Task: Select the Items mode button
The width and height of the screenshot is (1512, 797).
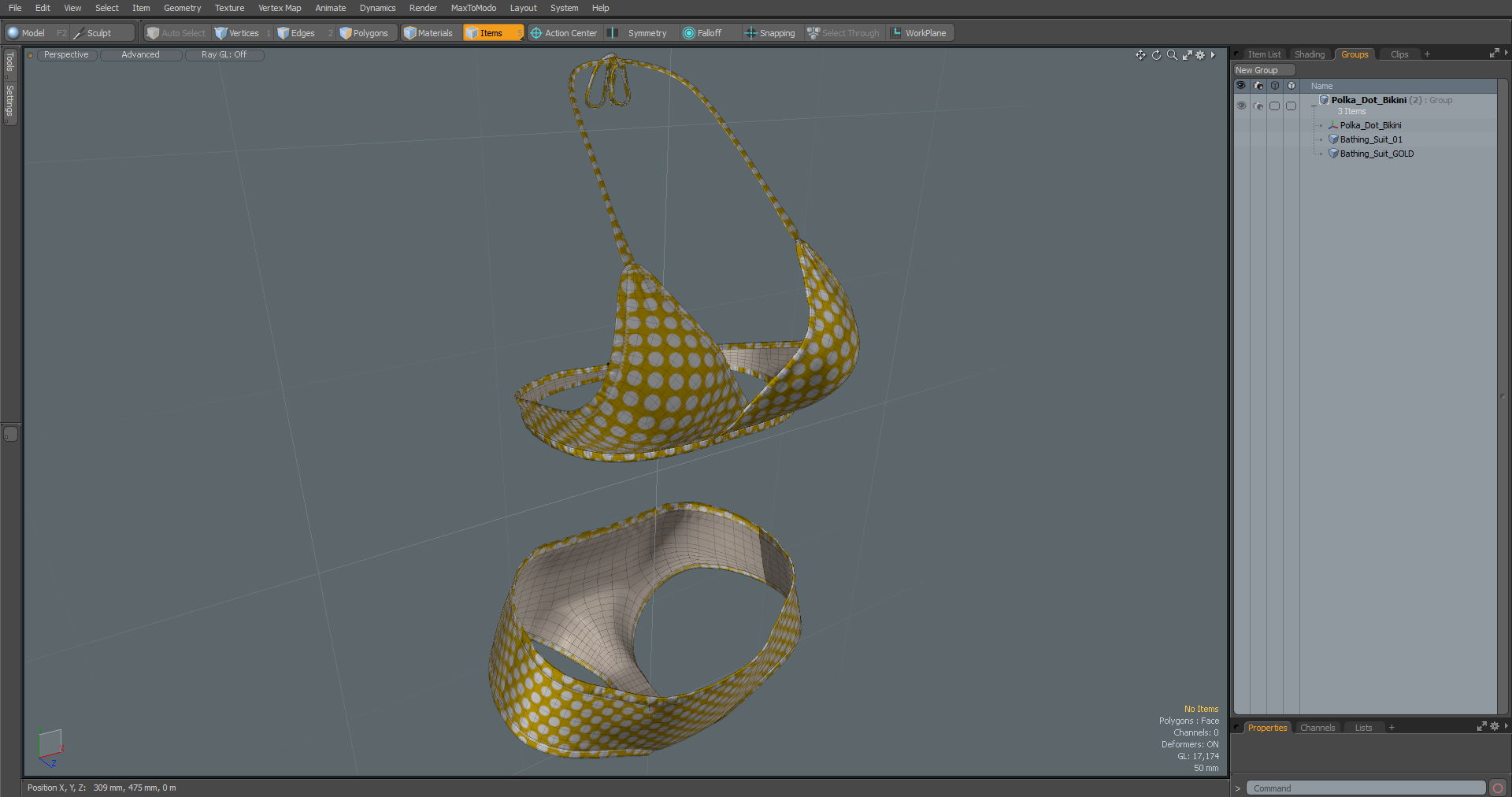Action: pos(492,33)
